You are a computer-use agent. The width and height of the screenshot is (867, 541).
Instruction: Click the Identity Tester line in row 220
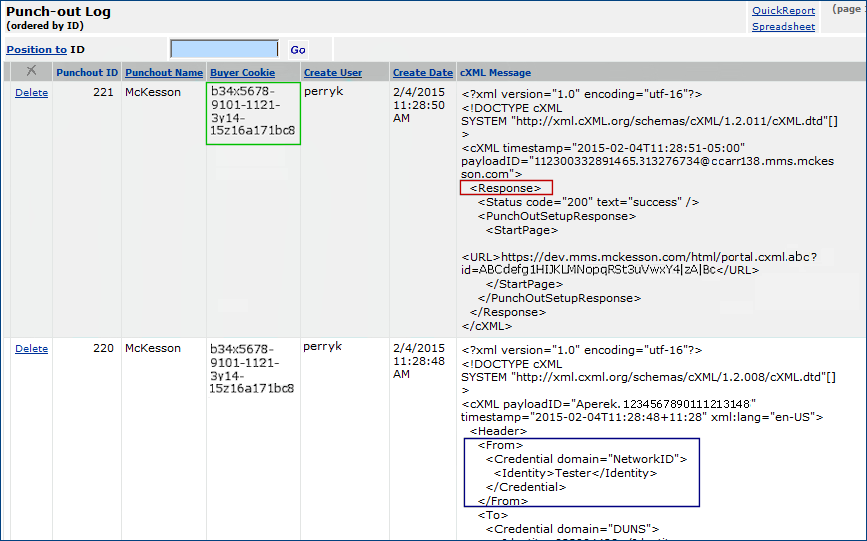tap(578, 473)
